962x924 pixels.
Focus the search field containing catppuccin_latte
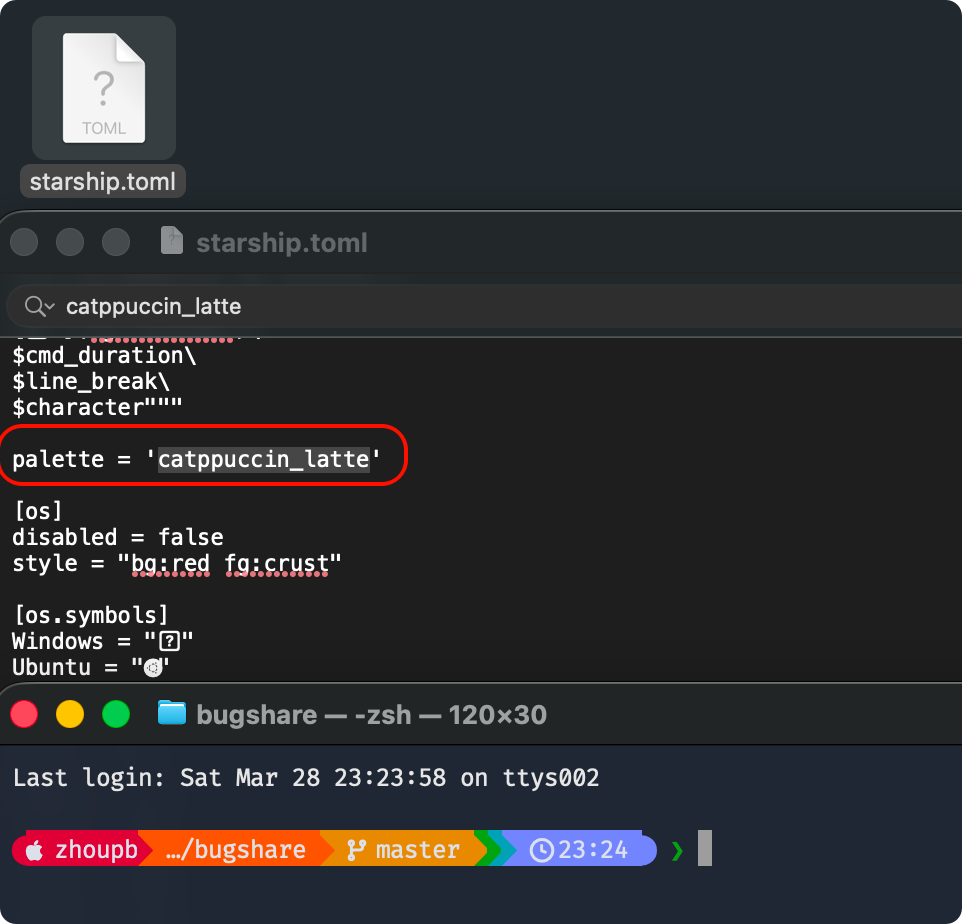pyautogui.click(x=400, y=306)
